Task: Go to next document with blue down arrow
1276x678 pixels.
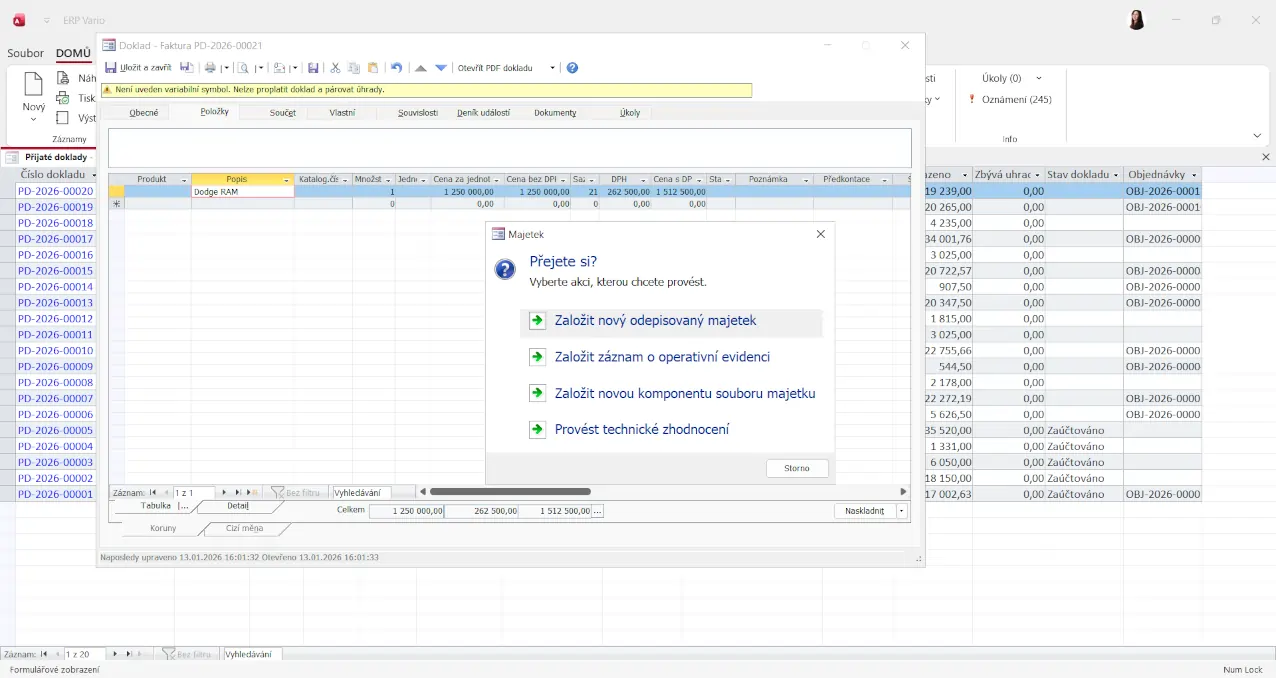Action: [440, 68]
